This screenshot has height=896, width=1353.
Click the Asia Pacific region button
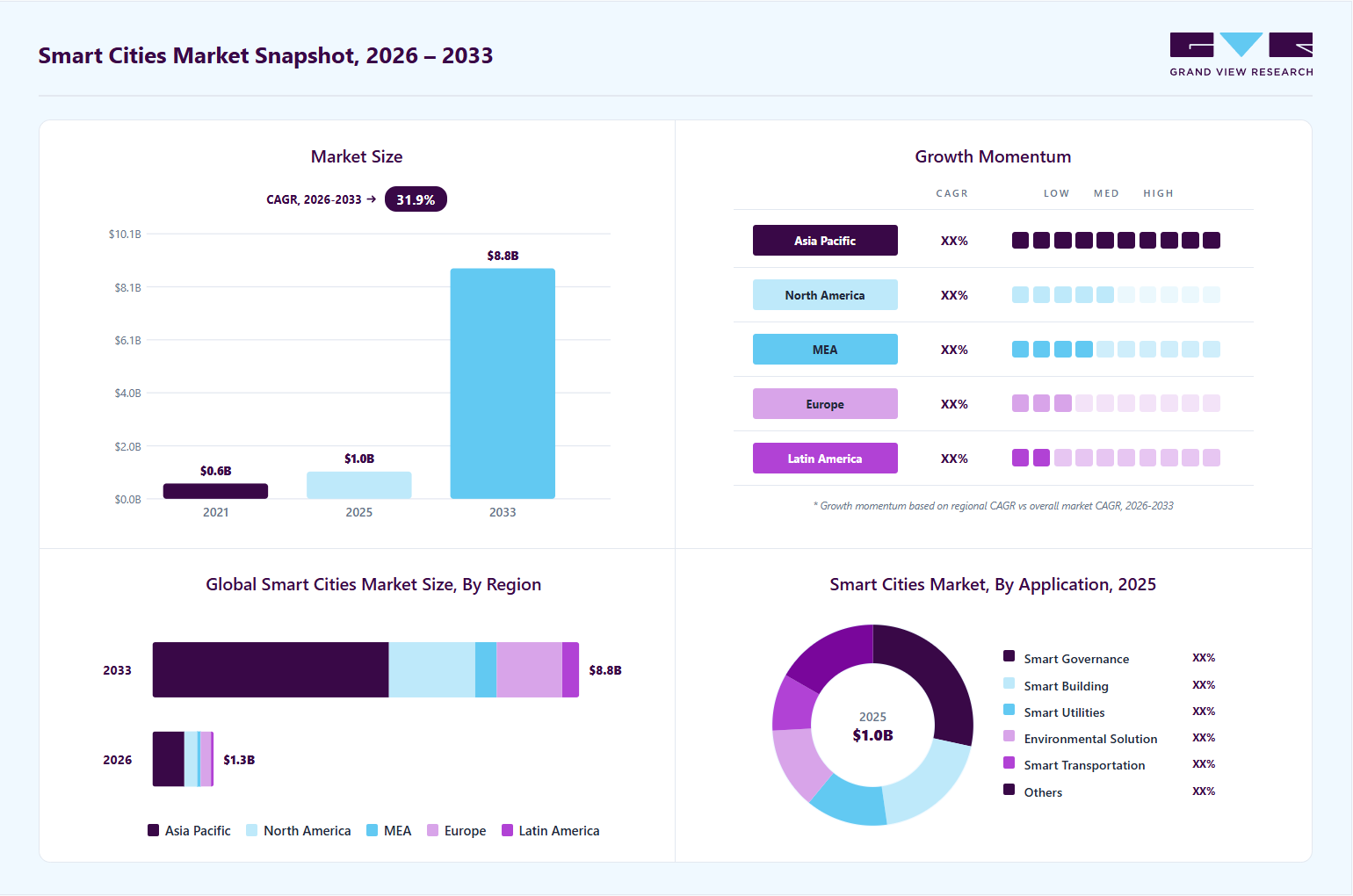pyautogui.click(x=825, y=241)
